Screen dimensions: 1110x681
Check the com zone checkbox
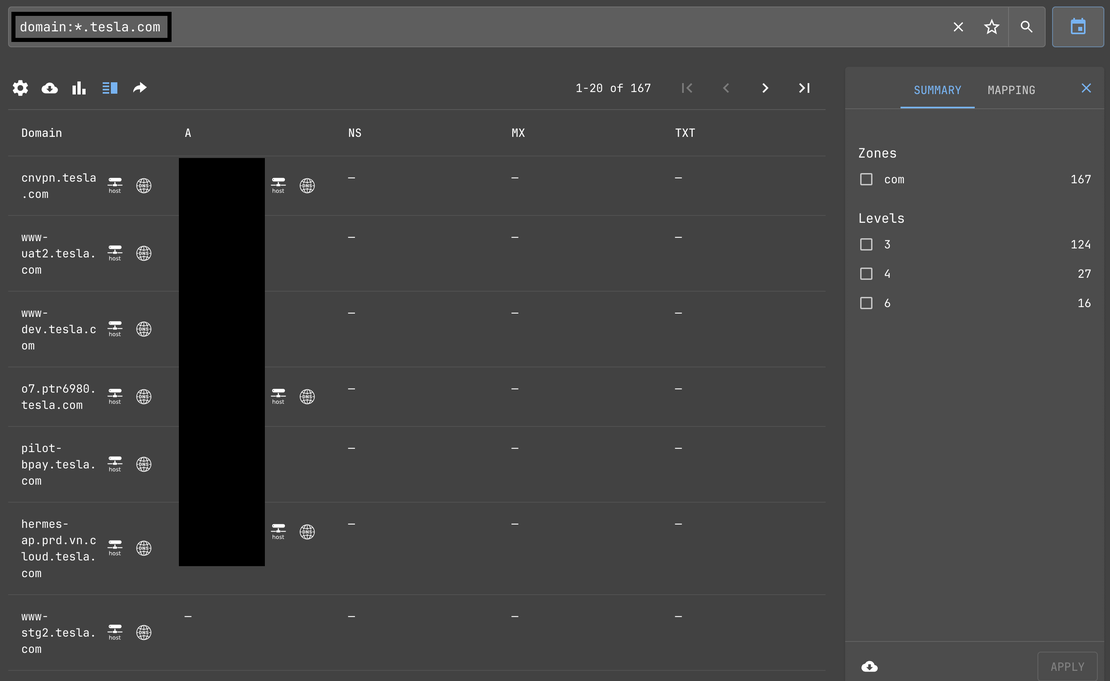pos(866,179)
